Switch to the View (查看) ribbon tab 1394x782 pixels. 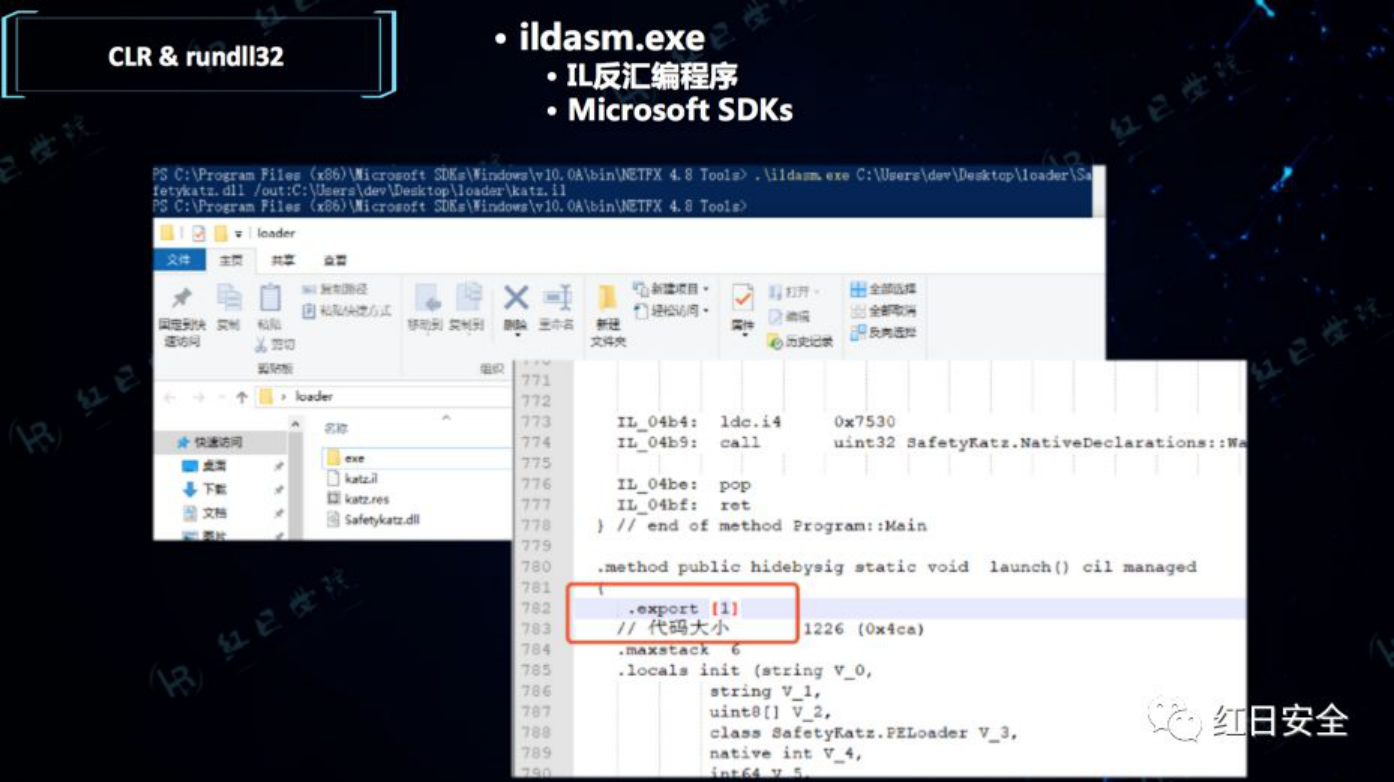pos(335,260)
